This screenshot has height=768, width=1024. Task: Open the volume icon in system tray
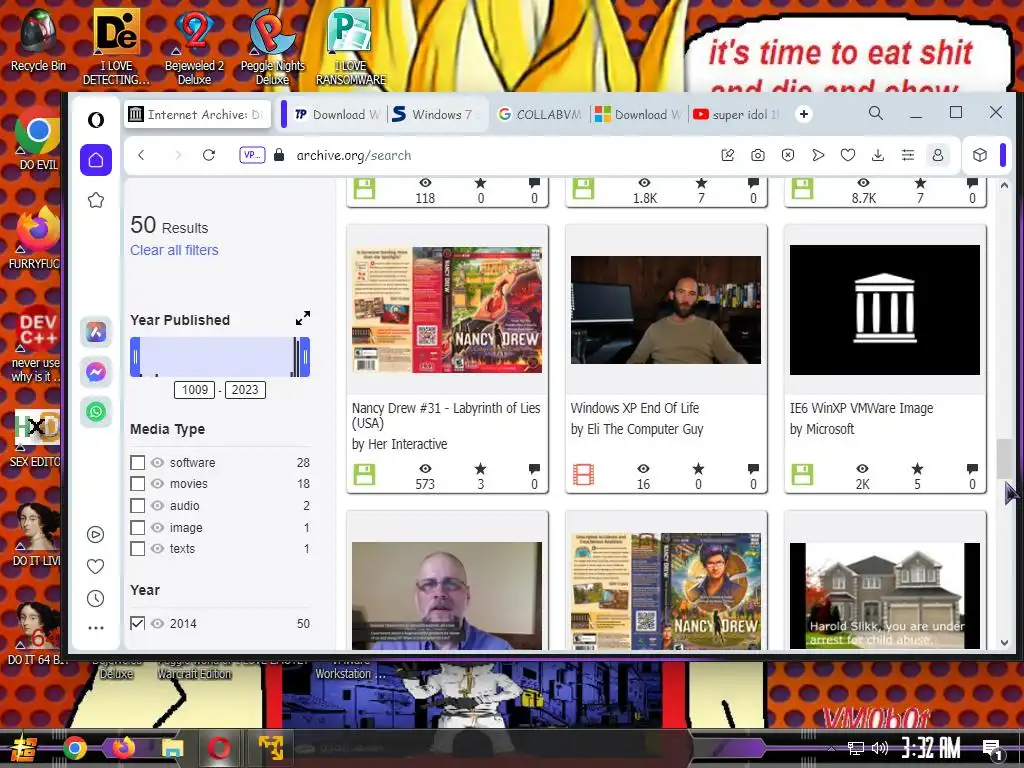click(x=880, y=748)
